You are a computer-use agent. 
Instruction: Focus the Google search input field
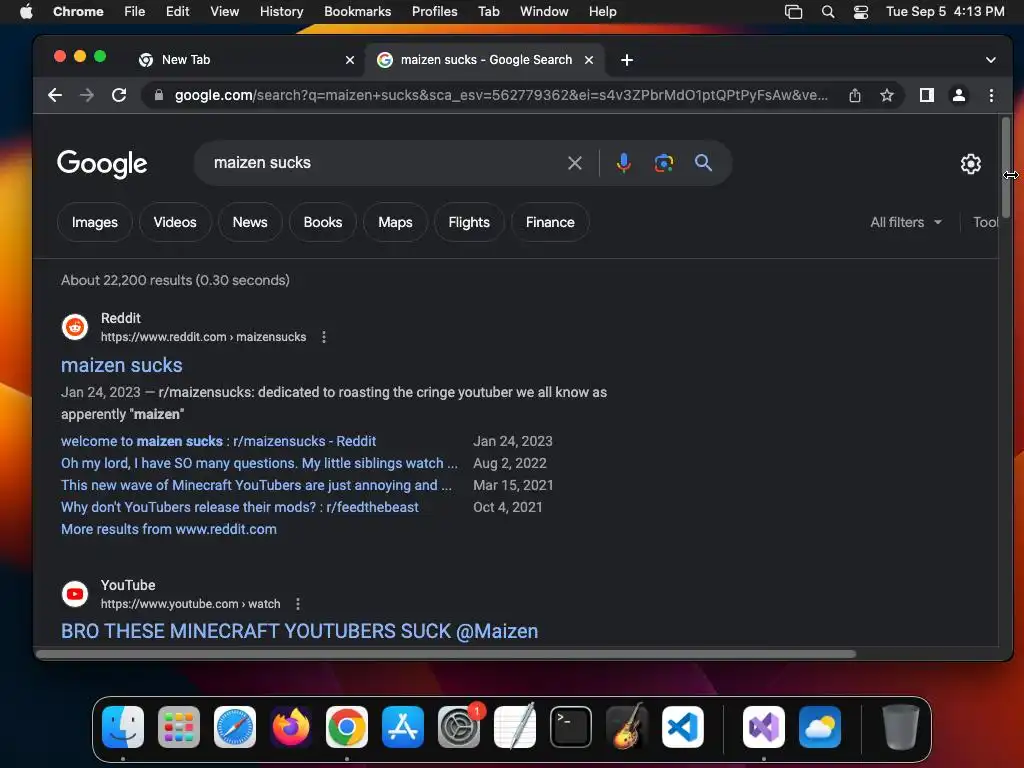point(385,163)
